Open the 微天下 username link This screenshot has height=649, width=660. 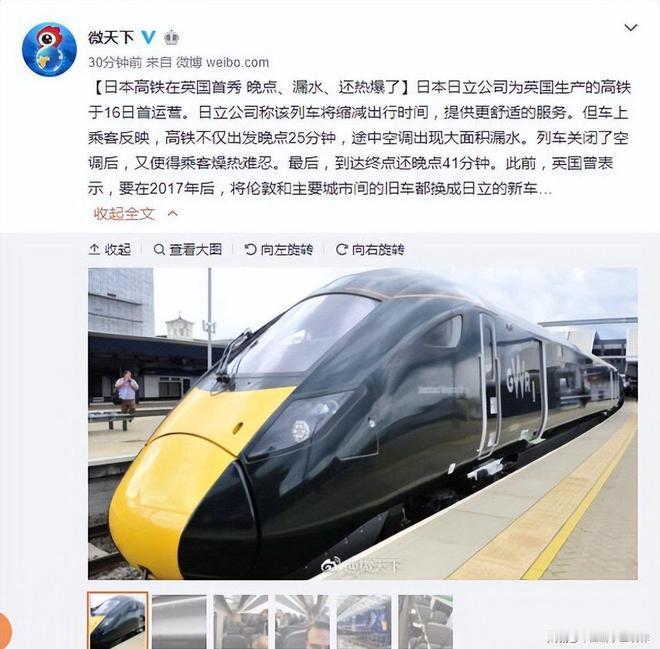point(111,37)
